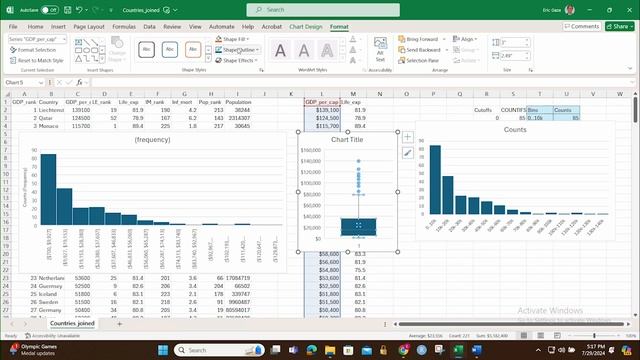The width and height of the screenshot is (640, 360).
Task: Click the Chart Elements plus button
Action: coord(407,137)
